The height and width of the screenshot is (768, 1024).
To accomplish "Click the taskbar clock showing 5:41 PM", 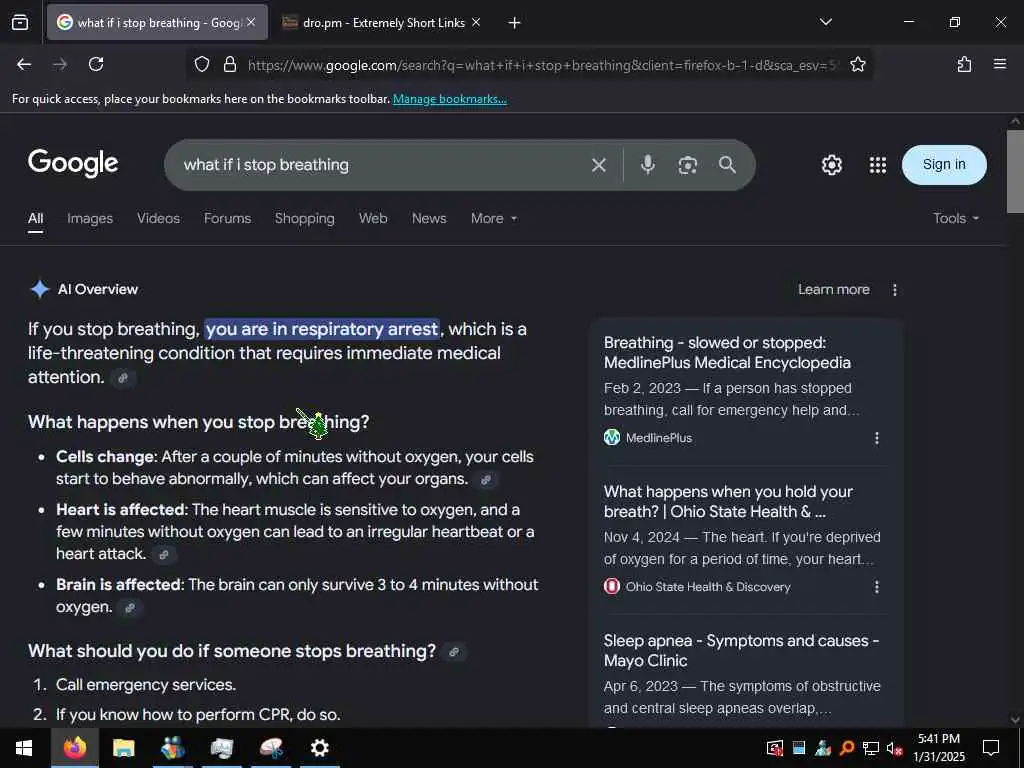I will coord(938,748).
